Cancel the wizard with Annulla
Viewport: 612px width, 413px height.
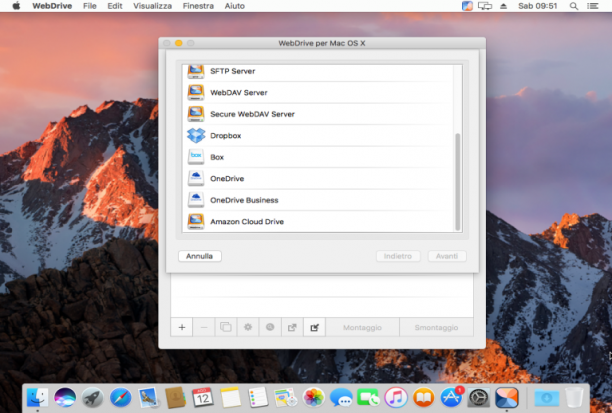pyautogui.click(x=199, y=256)
